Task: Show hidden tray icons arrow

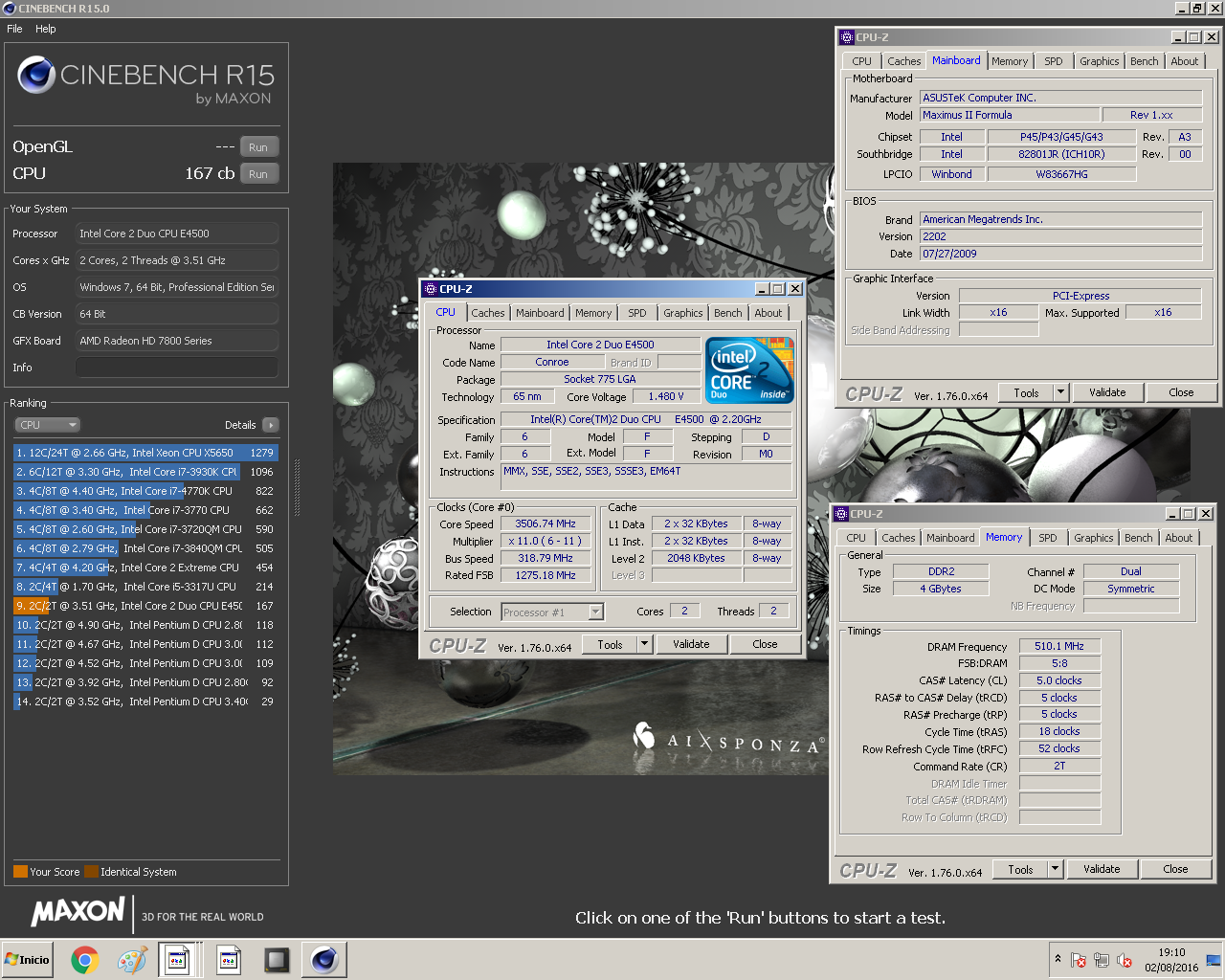Action: click(1058, 958)
